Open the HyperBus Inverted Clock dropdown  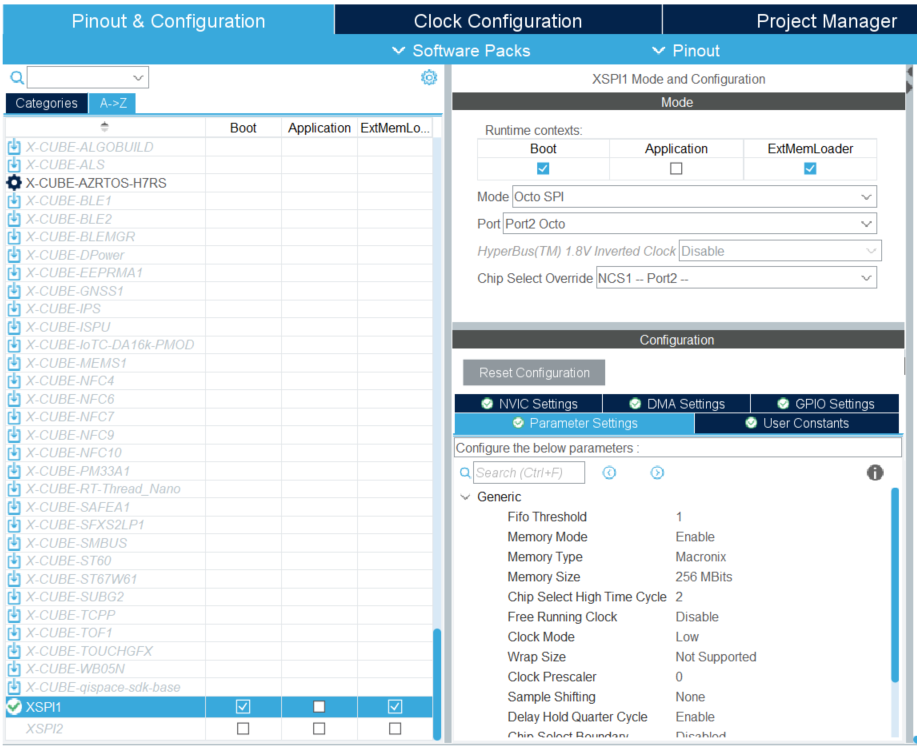pyautogui.click(x=780, y=251)
